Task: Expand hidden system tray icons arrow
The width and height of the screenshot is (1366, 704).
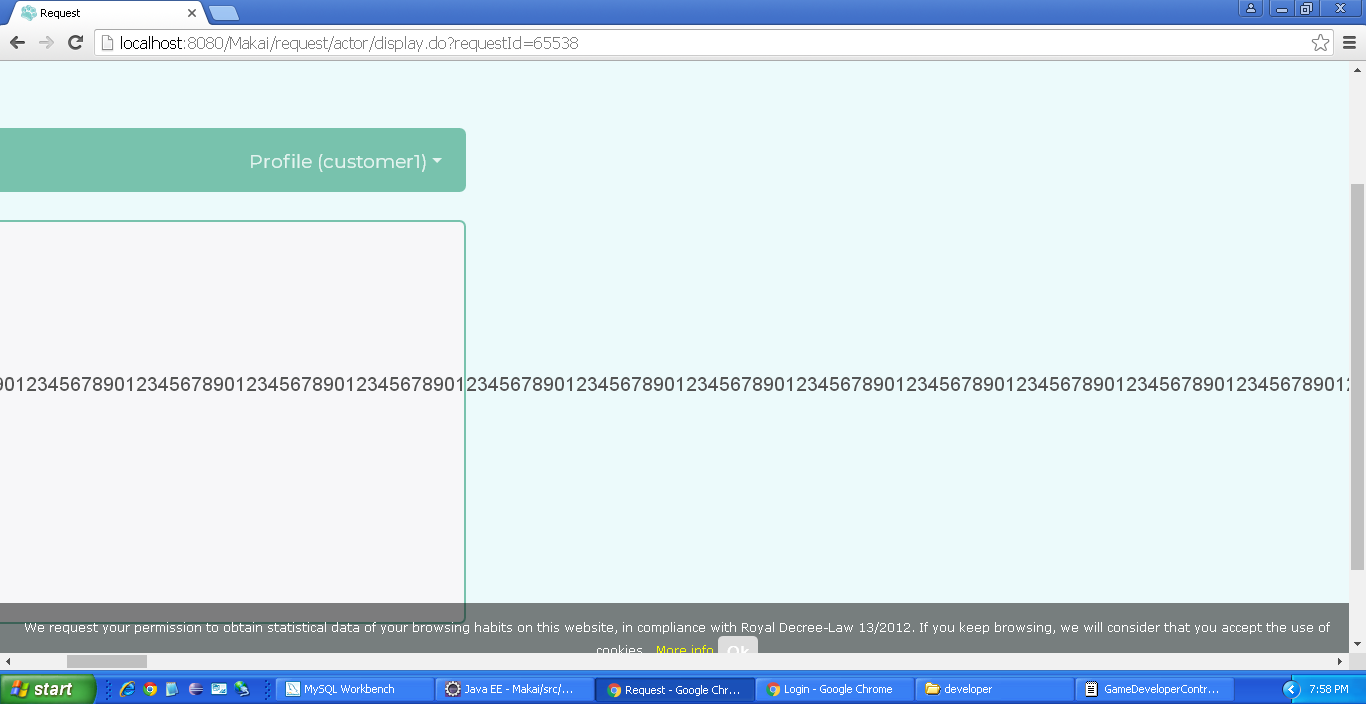Action: pyautogui.click(x=1290, y=689)
